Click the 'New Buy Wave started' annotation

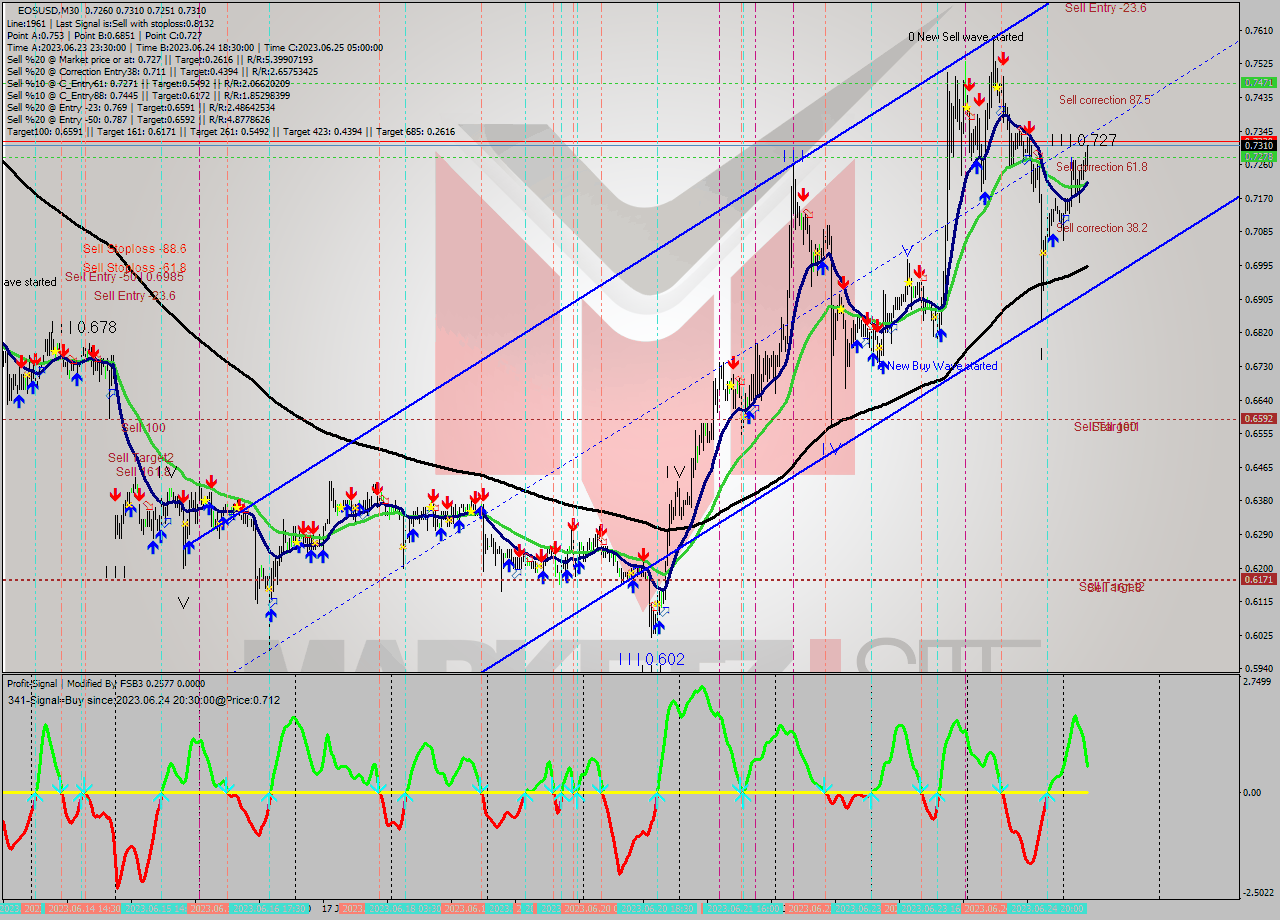943,366
